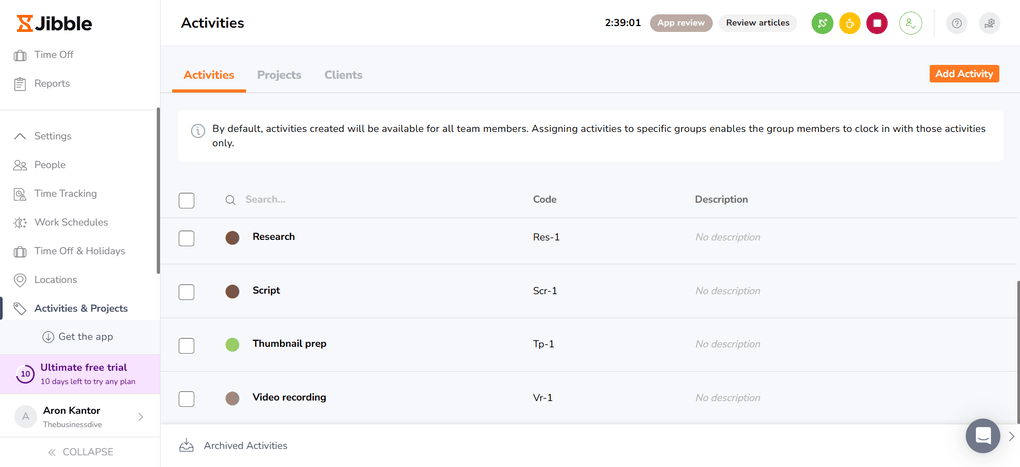The width and height of the screenshot is (1020, 467).
Task: Open Work Schedules settings
Action: point(71,222)
